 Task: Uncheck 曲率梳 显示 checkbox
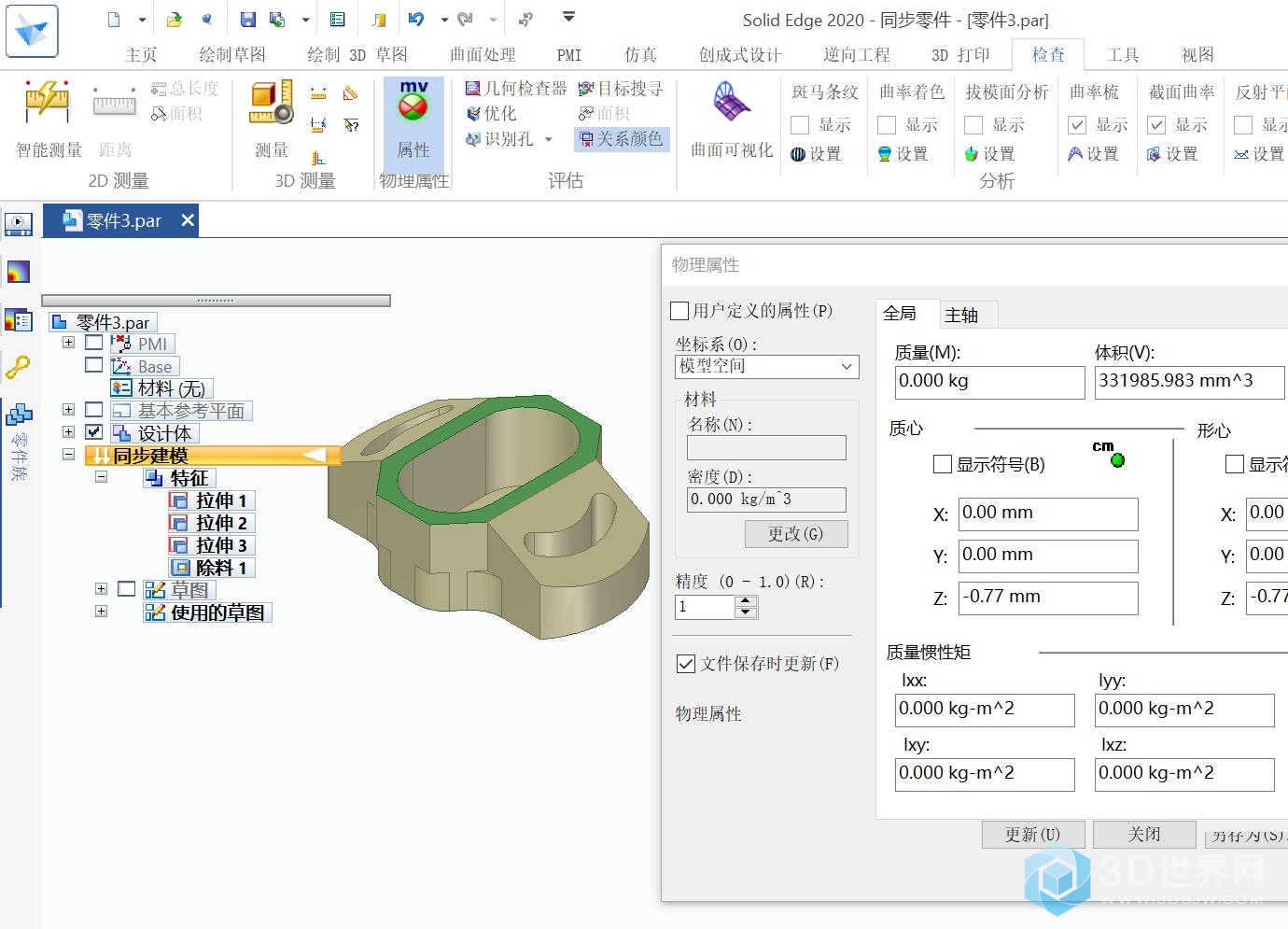click(x=1077, y=125)
